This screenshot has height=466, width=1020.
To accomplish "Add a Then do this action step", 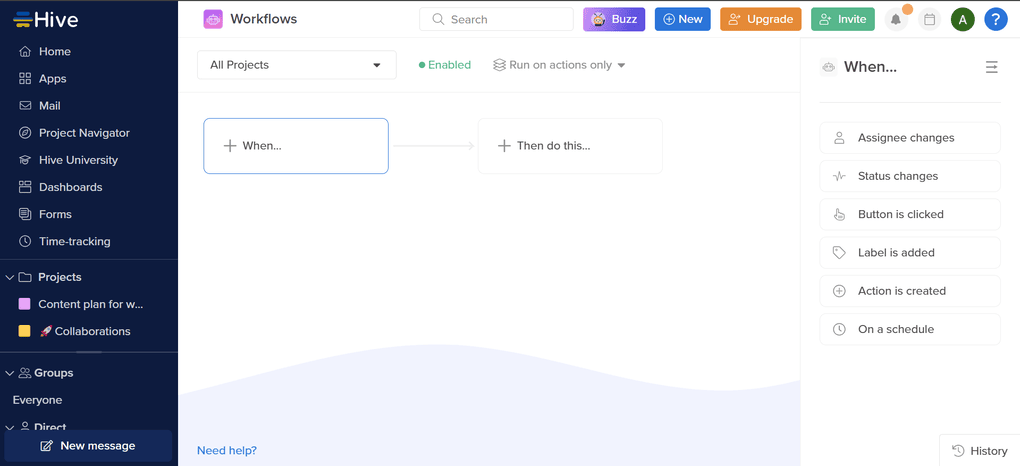I will [x=569, y=146].
